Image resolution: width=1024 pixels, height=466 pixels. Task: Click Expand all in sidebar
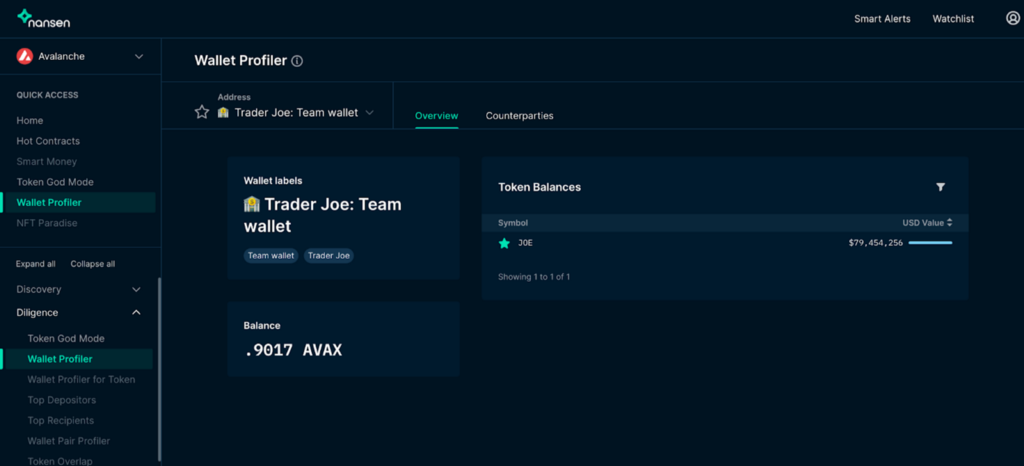(x=36, y=264)
